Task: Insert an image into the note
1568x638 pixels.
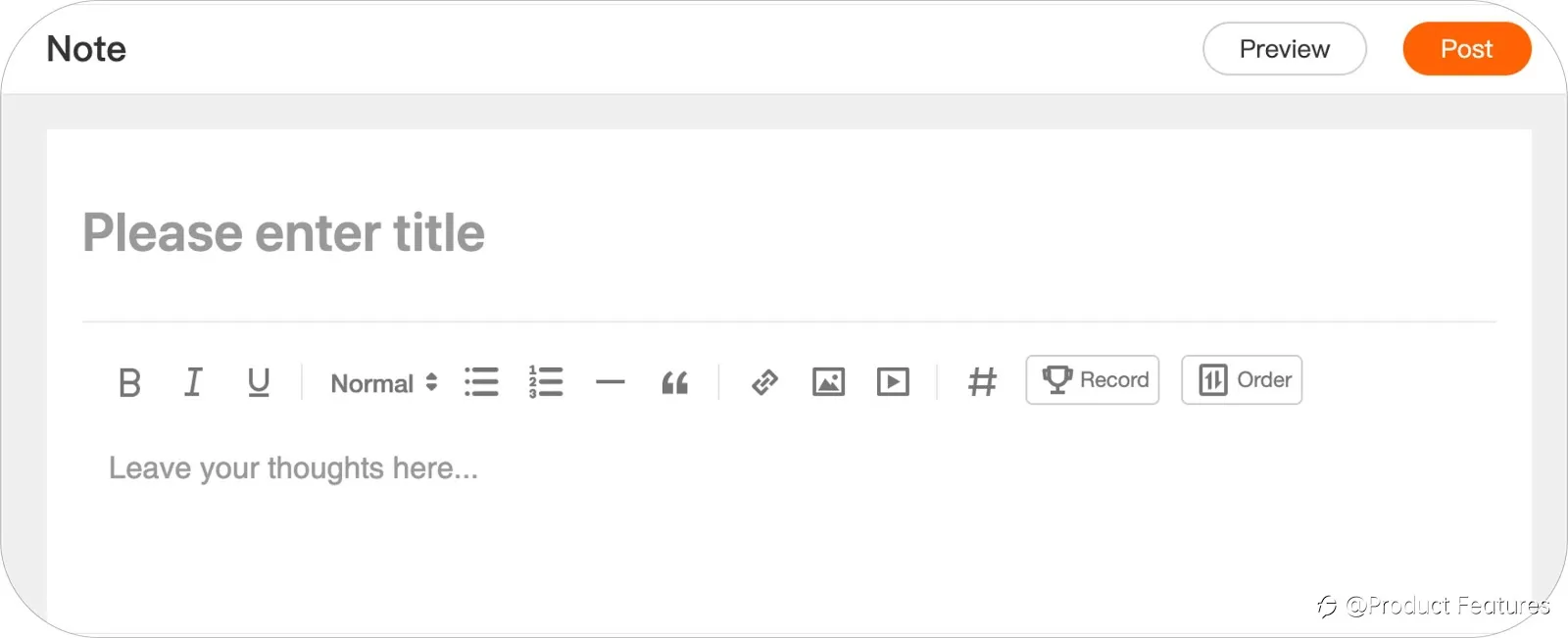Action: coord(828,381)
